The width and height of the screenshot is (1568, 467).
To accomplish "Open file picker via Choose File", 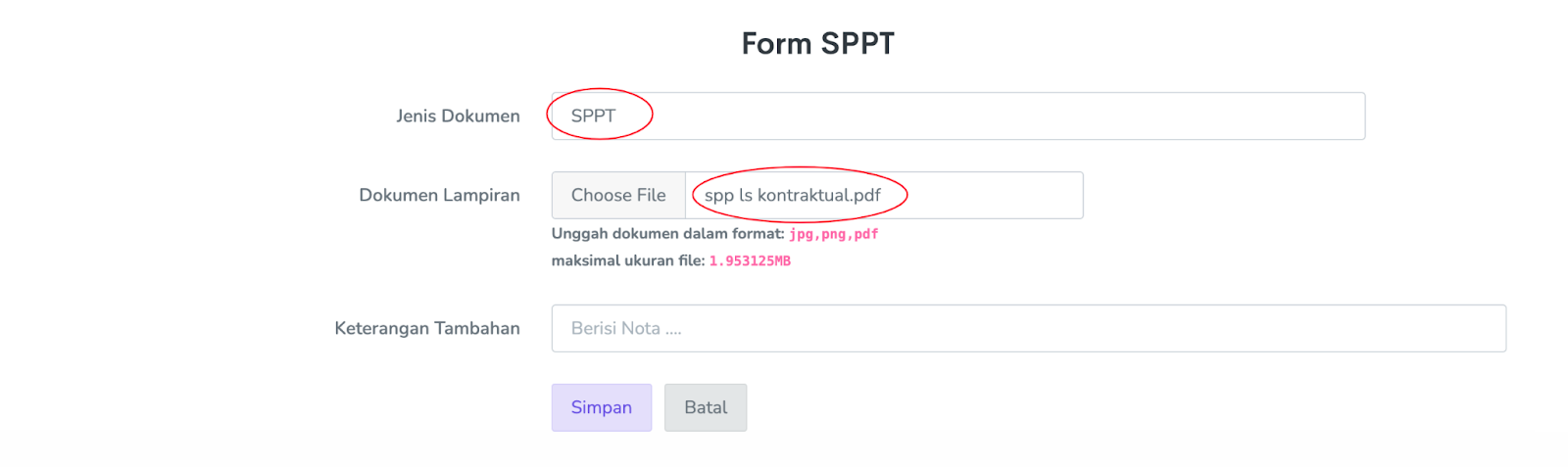I will 618,195.
